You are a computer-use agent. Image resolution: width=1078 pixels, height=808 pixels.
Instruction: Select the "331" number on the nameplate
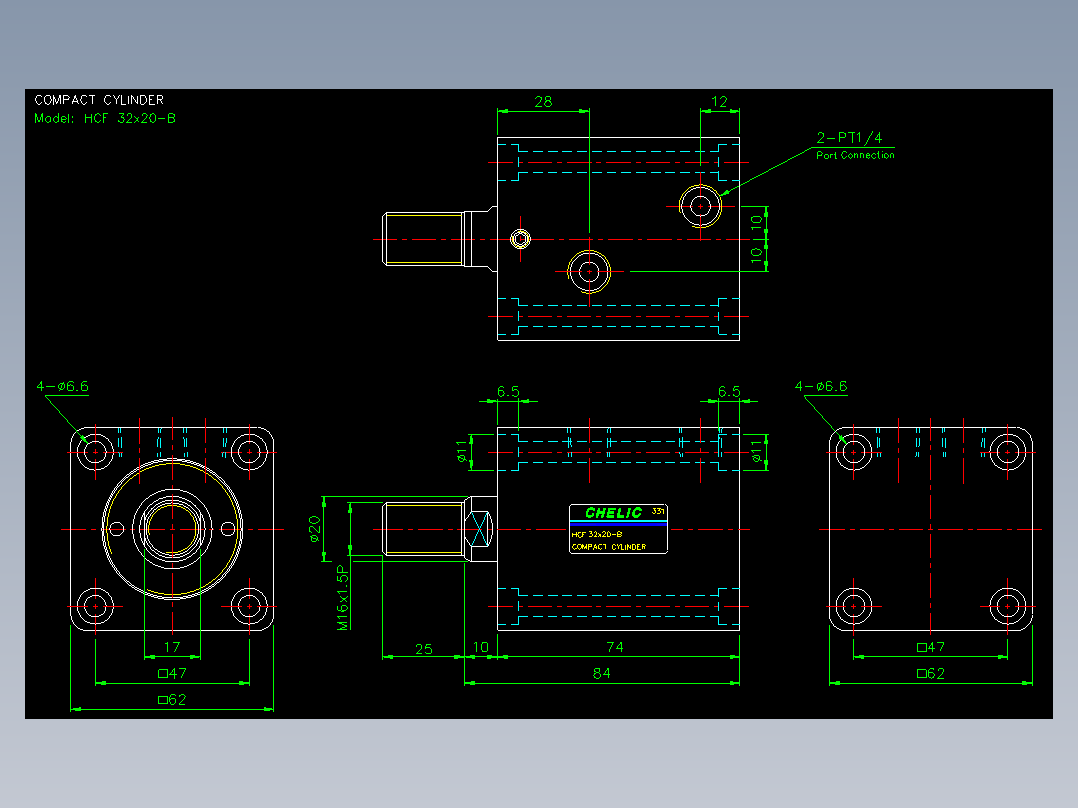658,511
